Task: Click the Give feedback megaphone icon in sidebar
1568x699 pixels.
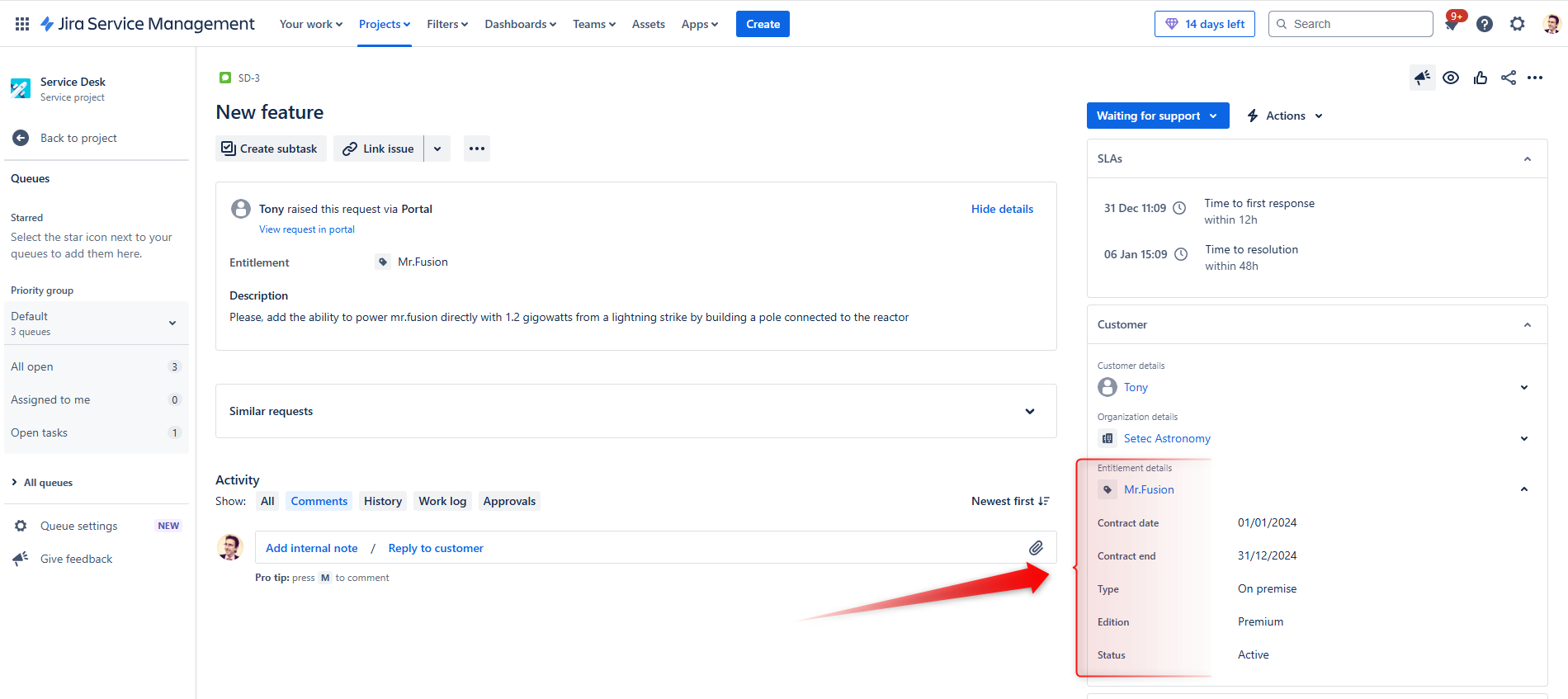Action: pyautogui.click(x=21, y=559)
